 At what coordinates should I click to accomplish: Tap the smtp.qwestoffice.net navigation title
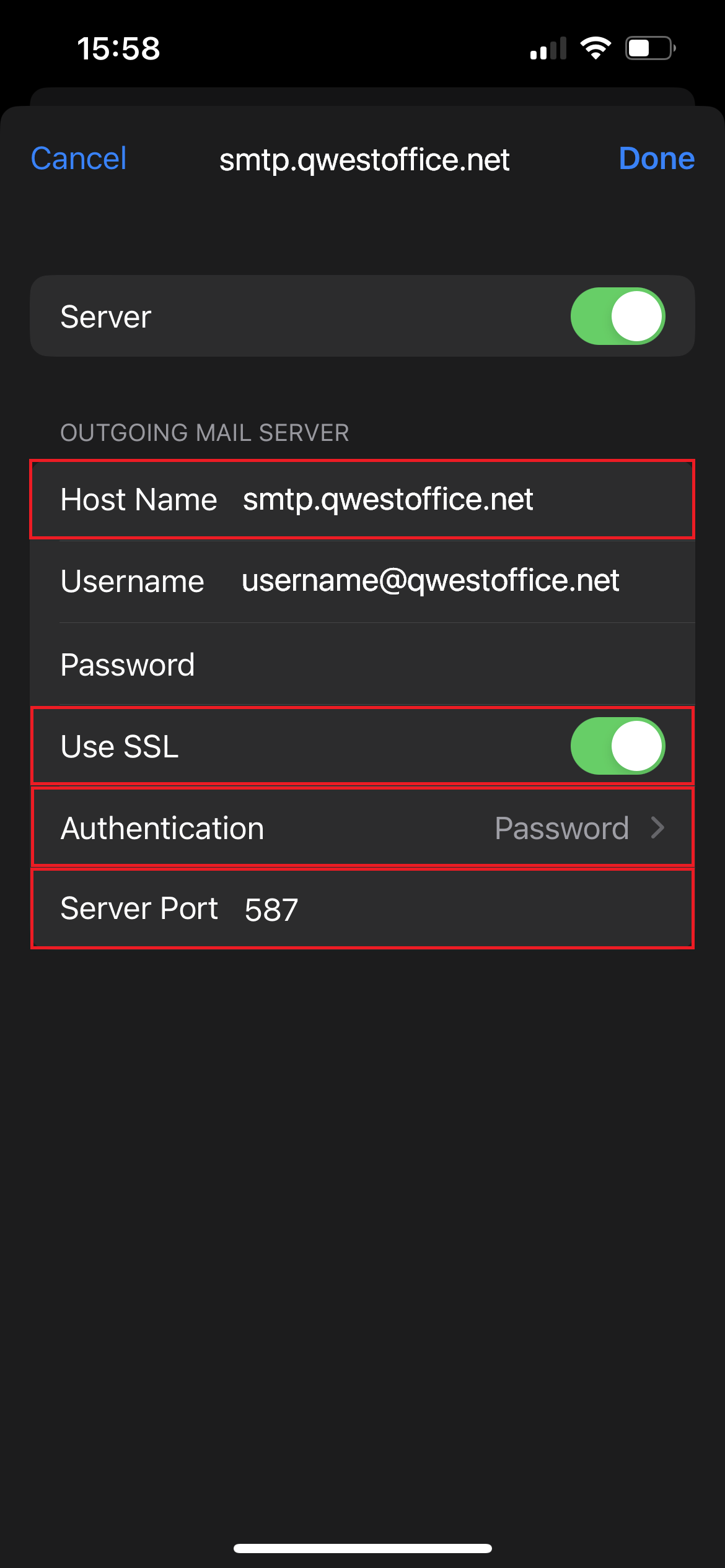[364, 160]
